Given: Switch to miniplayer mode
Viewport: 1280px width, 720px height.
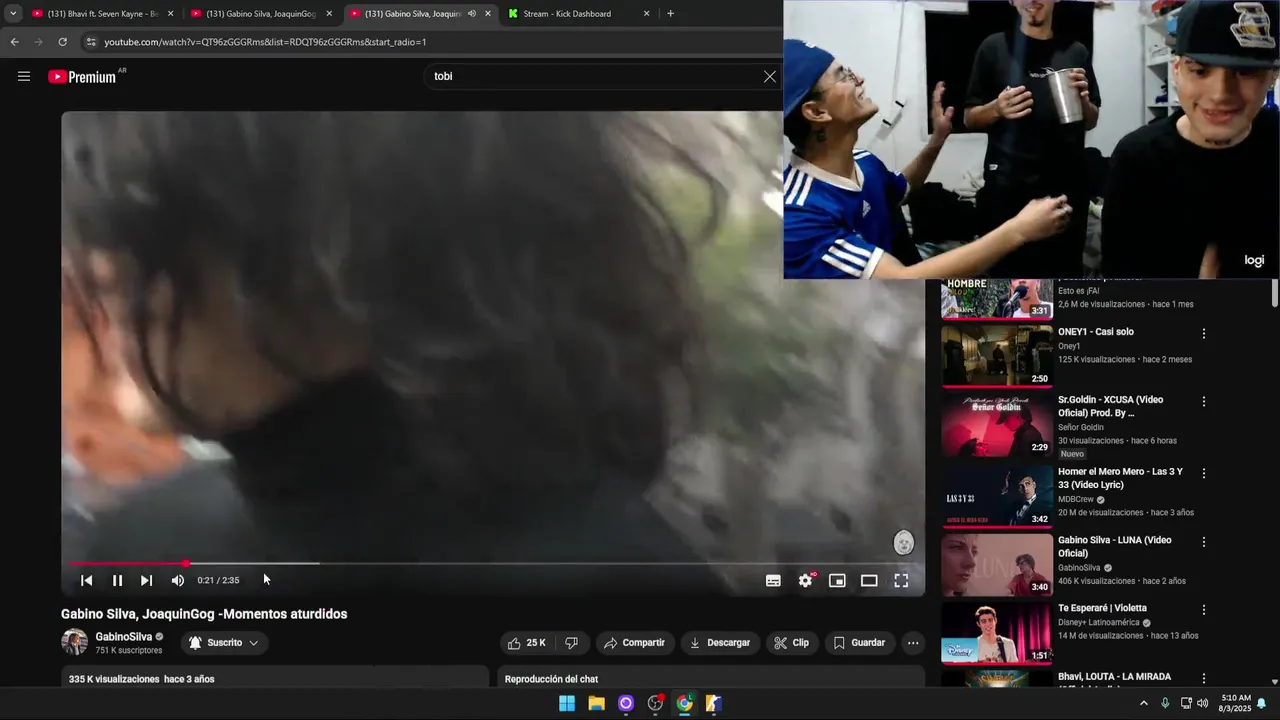Looking at the screenshot, I should (x=837, y=580).
